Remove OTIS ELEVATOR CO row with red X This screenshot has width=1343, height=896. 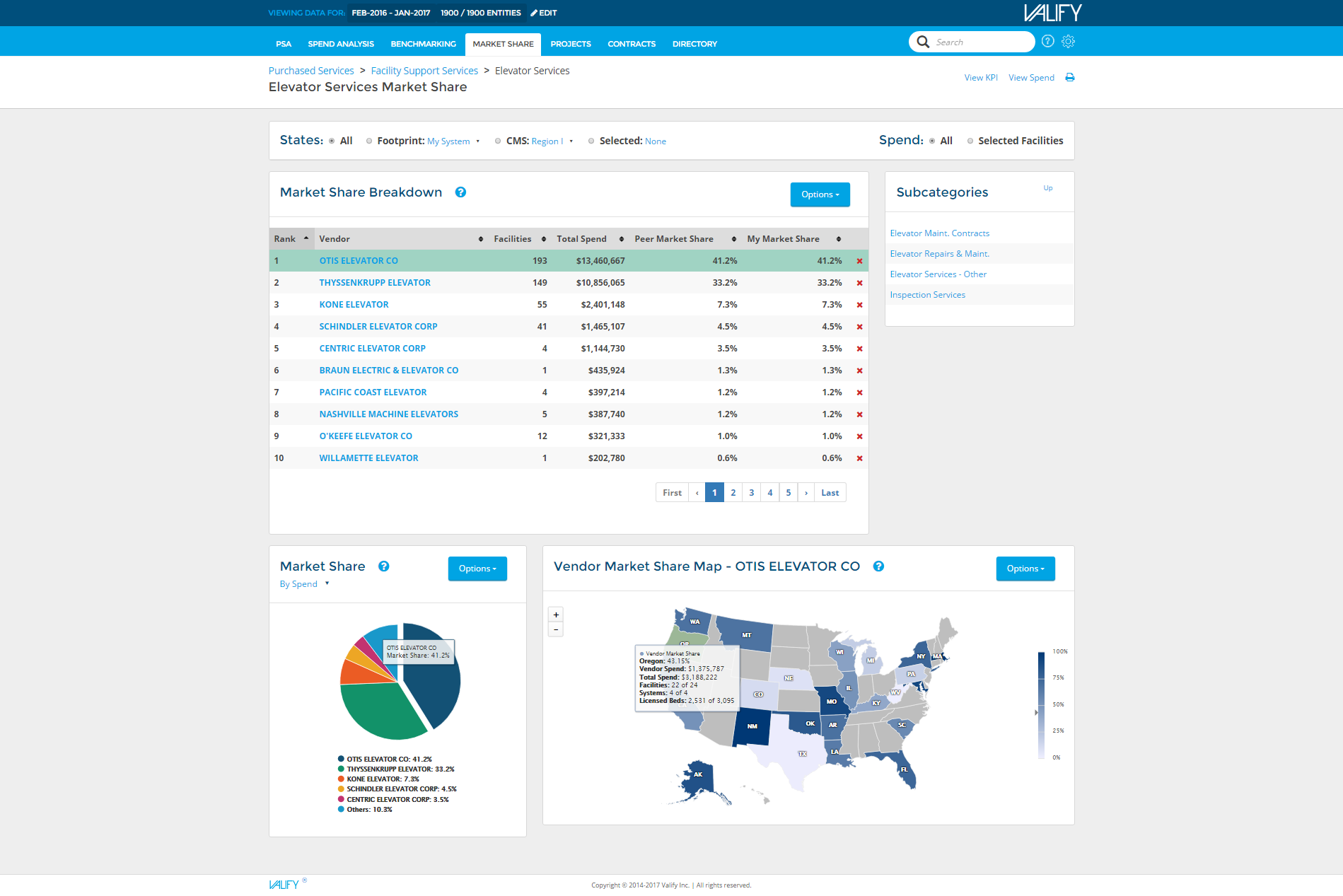point(859,261)
